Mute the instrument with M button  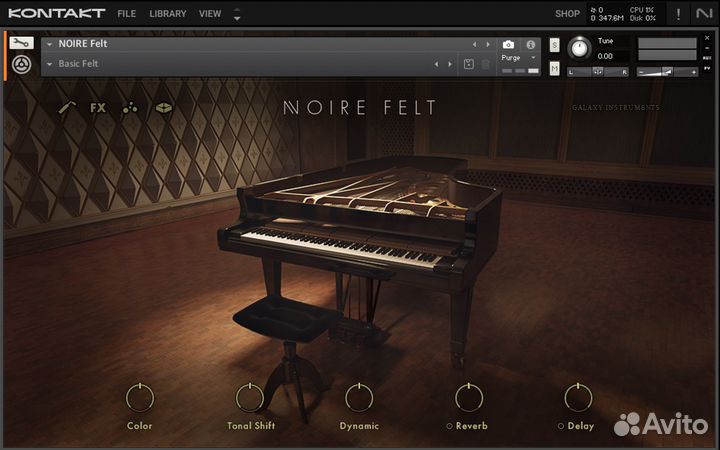(x=555, y=68)
